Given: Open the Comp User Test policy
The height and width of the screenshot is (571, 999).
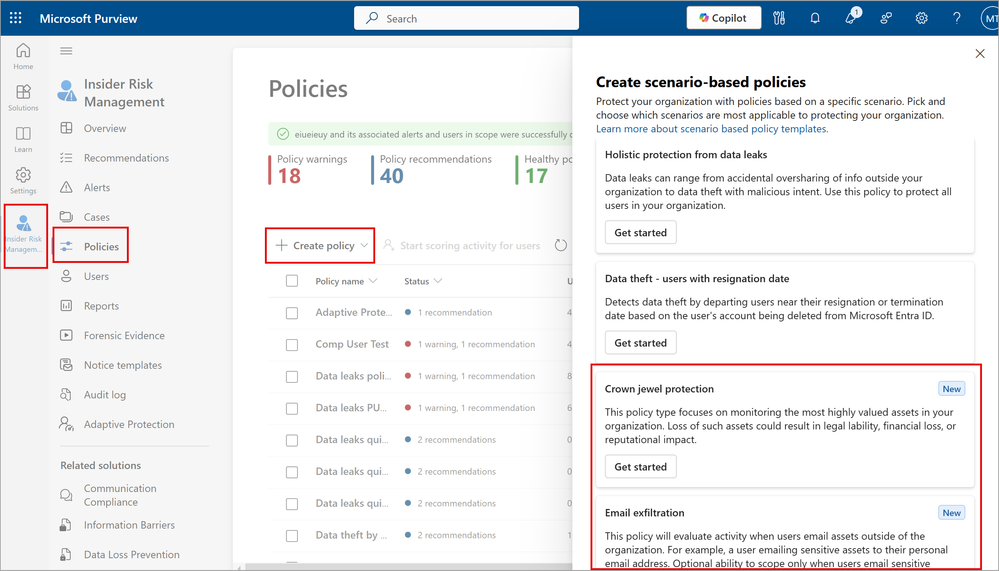Looking at the screenshot, I should click(x=352, y=344).
